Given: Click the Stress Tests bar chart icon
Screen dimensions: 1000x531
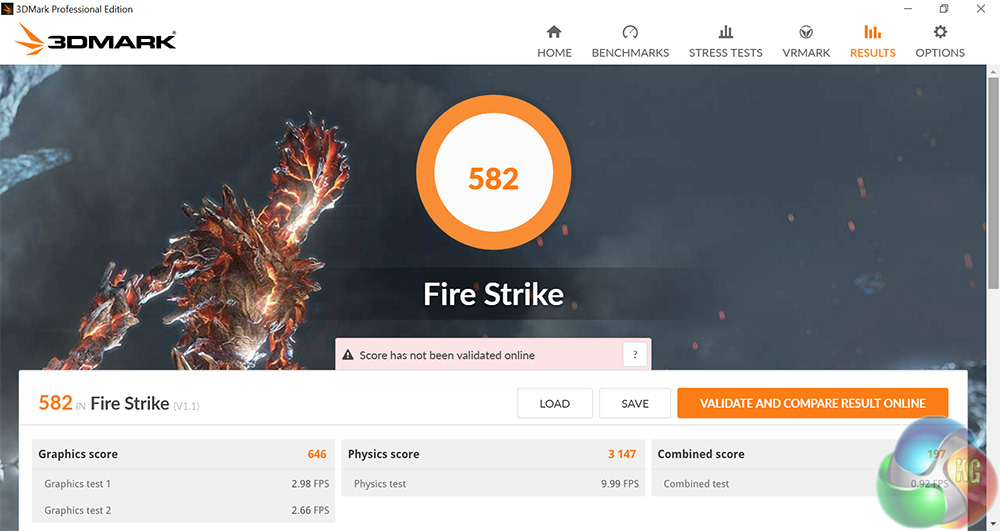Looking at the screenshot, I should pyautogui.click(x=726, y=32).
